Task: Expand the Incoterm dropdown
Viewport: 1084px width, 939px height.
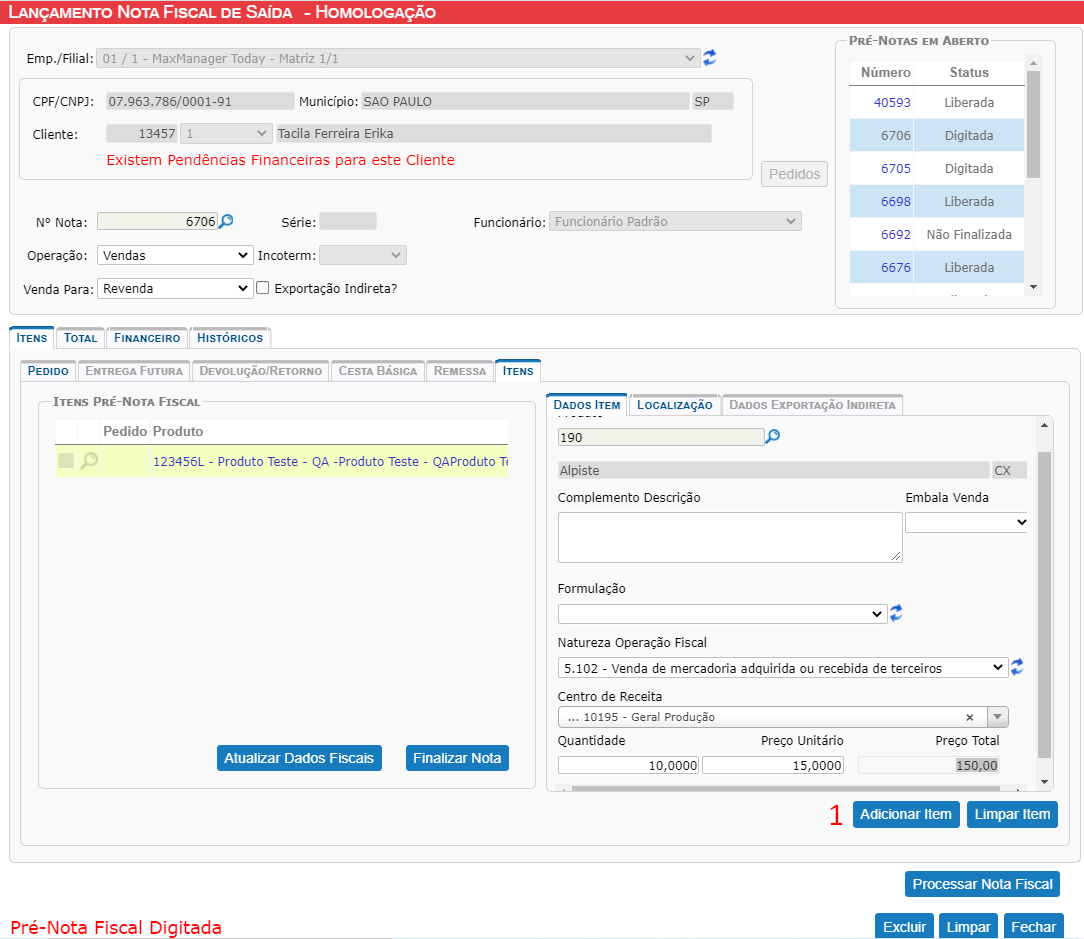Action: 363,255
